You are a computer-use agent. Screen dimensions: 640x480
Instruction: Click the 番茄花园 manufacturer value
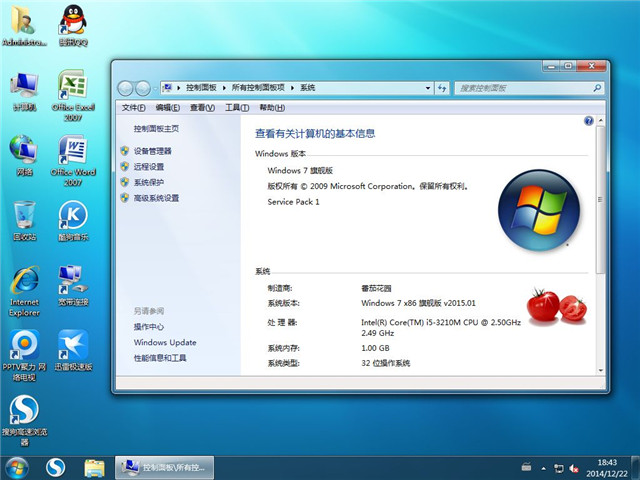376,288
